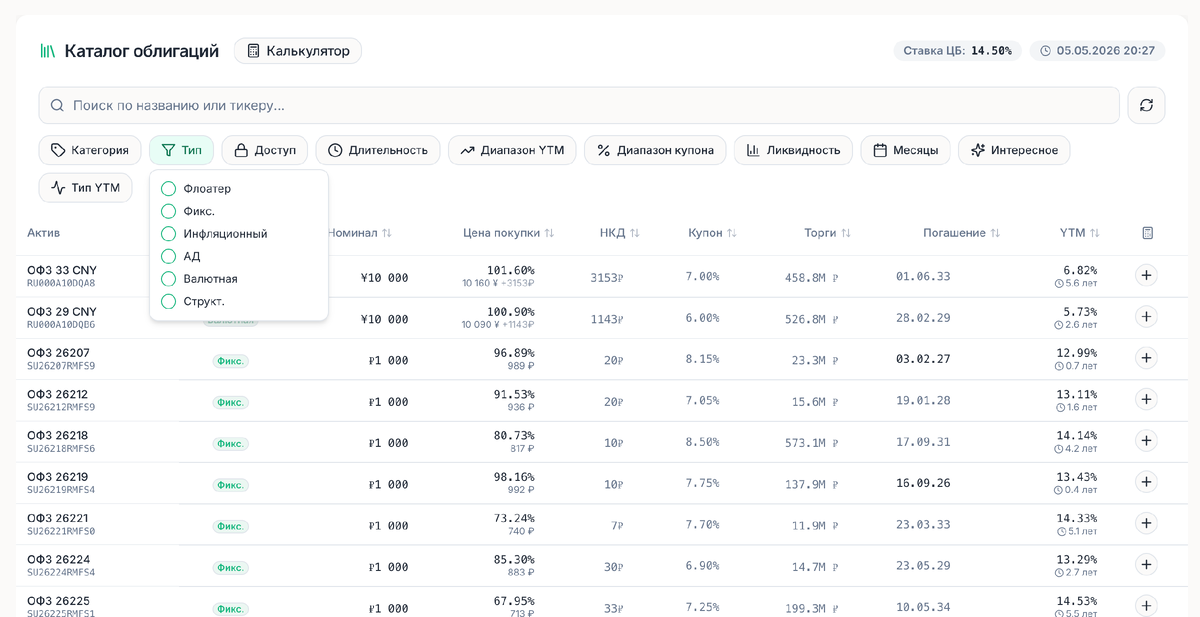Image resolution: width=1200 pixels, height=617 pixels.
Task: Focus the search by name or ticker field
Action: [x=579, y=105]
